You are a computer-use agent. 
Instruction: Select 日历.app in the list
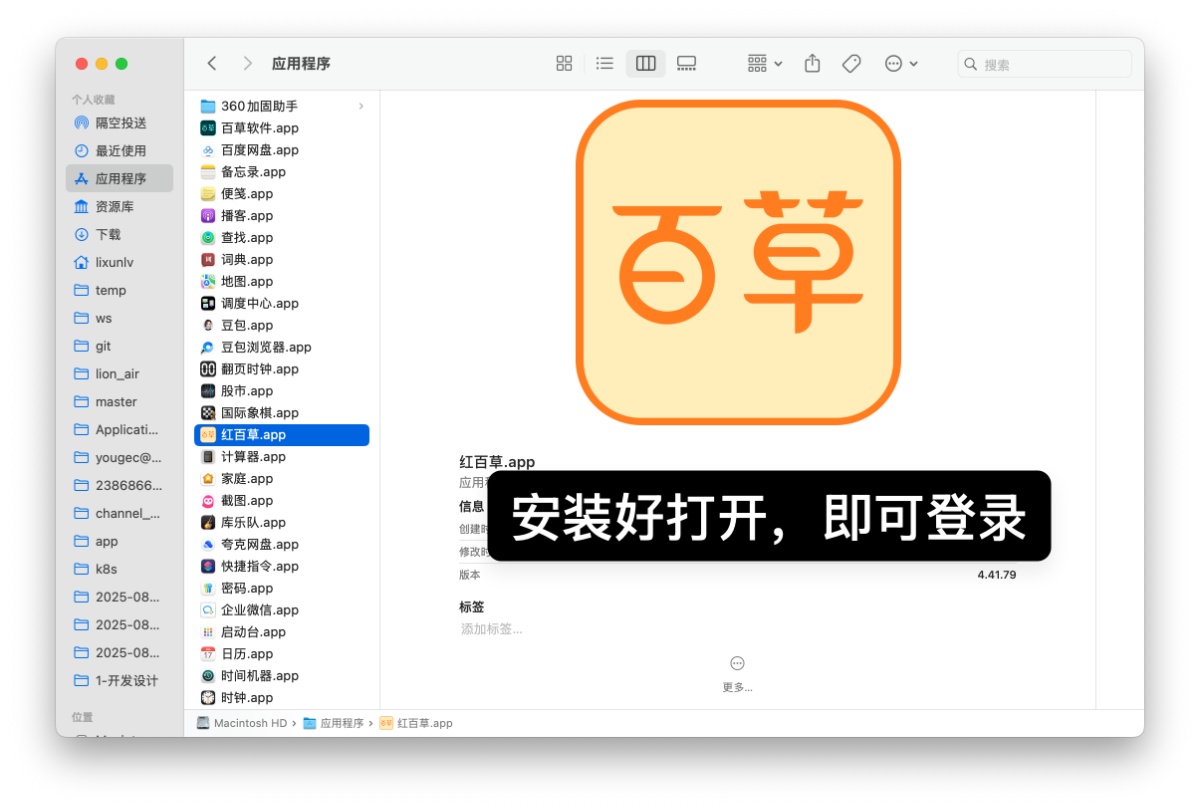click(282, 654)
